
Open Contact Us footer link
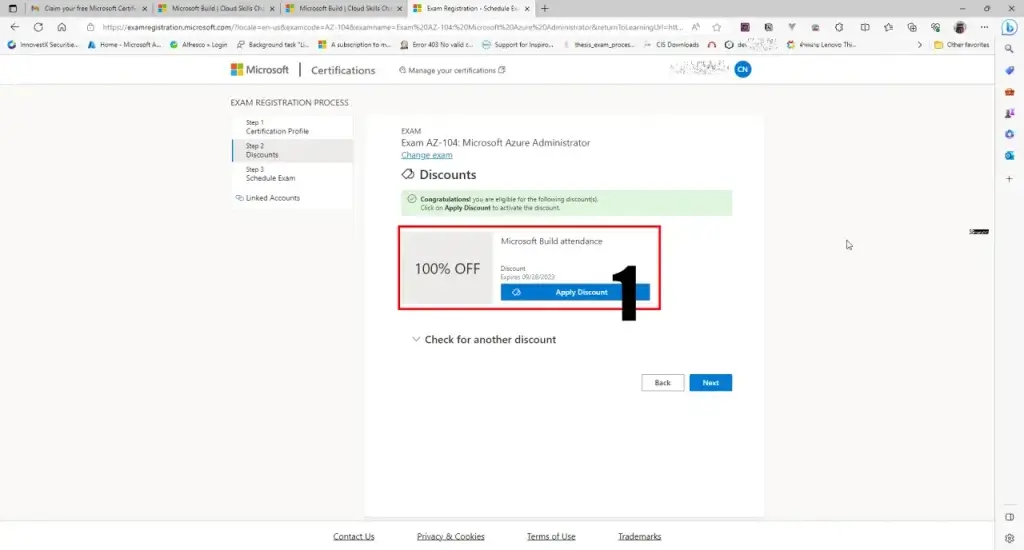(353, 536)
